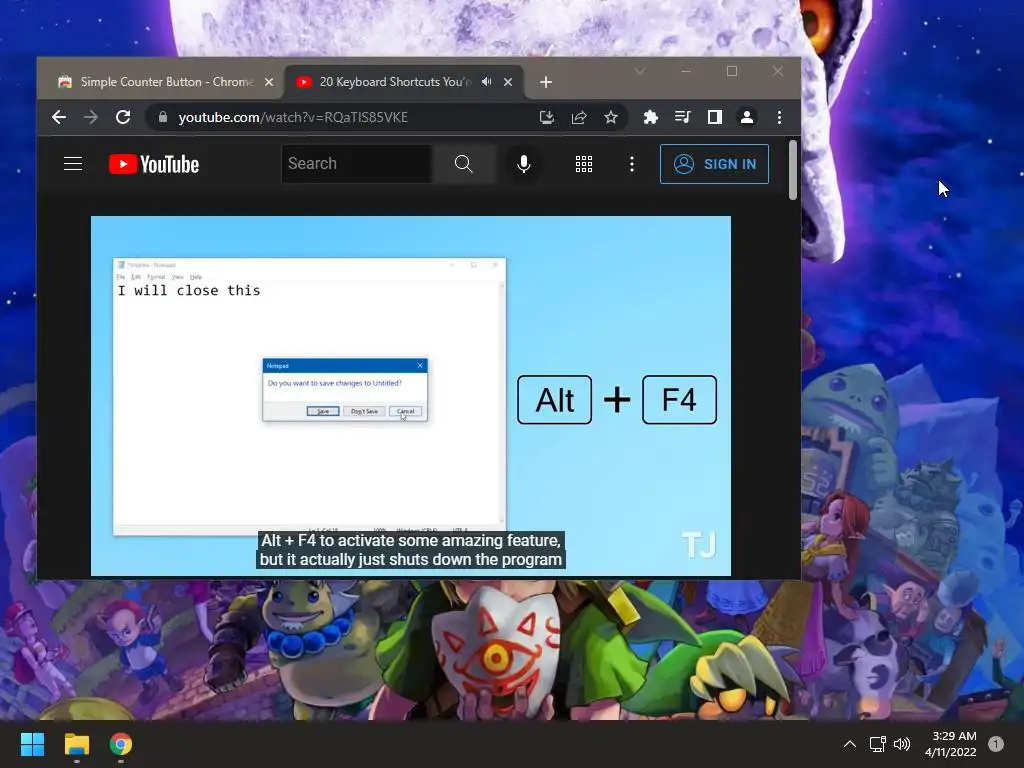Close the 20 Keyboard Shortcuts tab
The image size is (1024, 768).
click(508, 82)
